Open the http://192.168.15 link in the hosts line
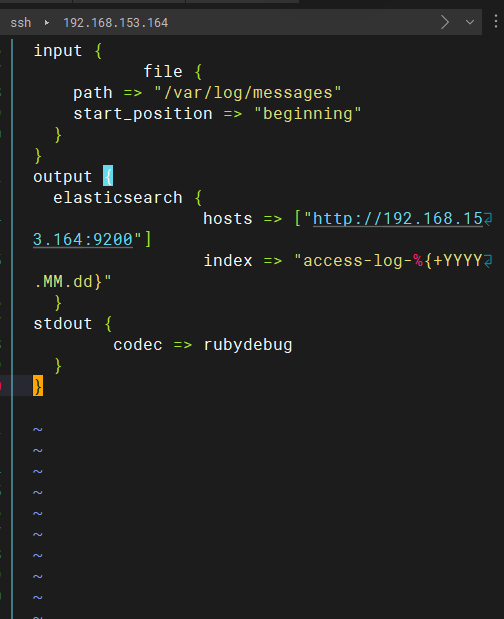The height and width of the screenshot is (619, 504). click(x=398, y=219)
